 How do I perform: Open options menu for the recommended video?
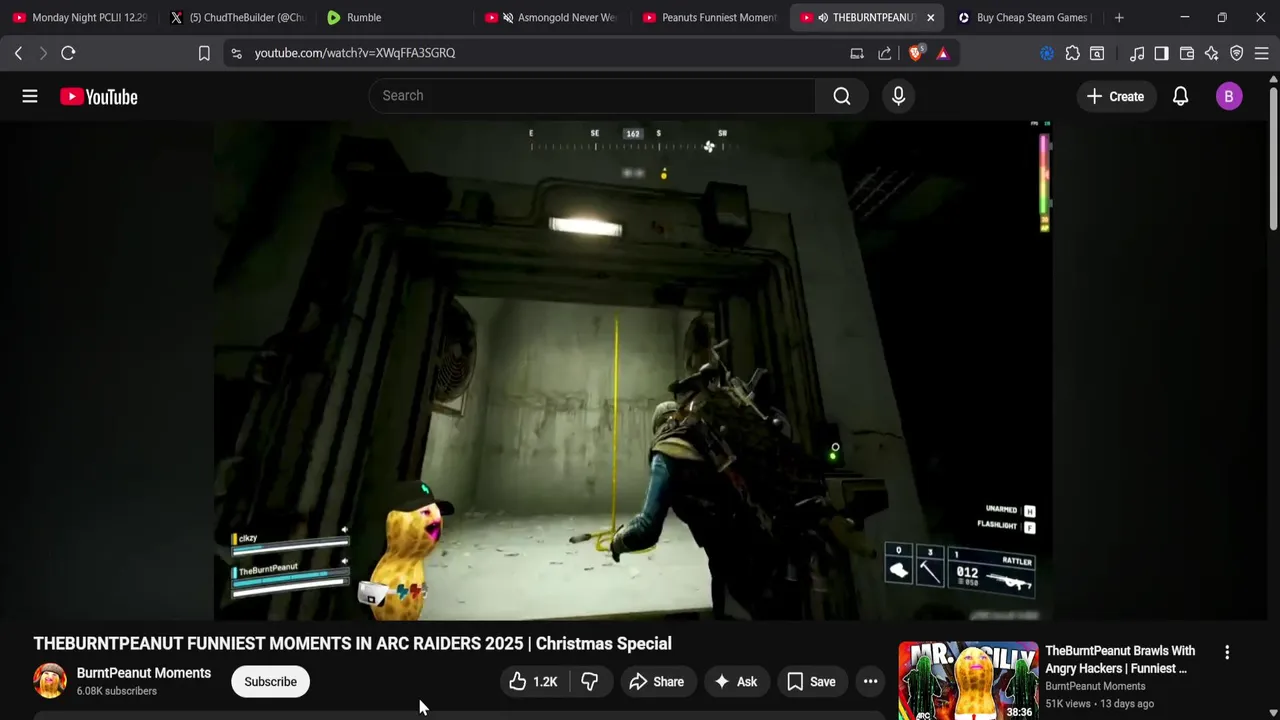coord(1227,652)
